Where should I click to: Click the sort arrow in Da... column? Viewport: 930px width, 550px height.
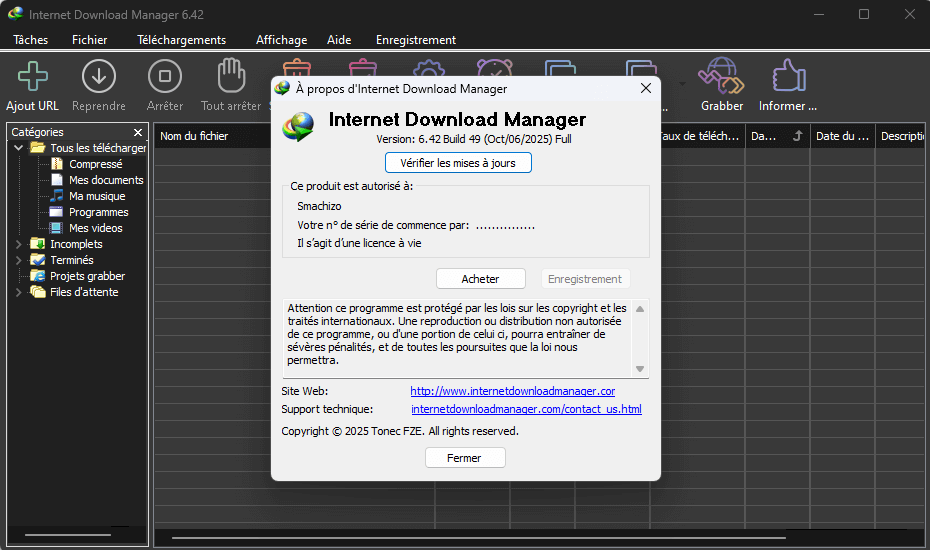tap(798, 136)
